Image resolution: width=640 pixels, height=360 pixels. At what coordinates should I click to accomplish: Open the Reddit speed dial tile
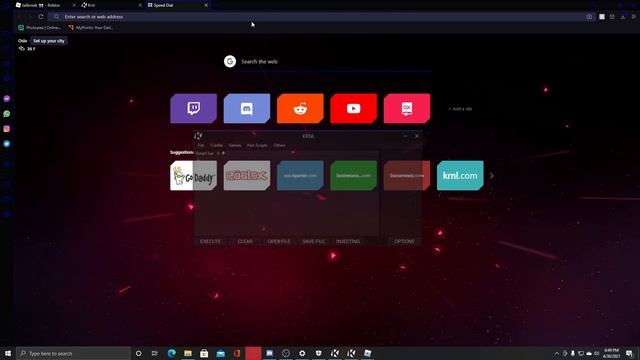point(300,108)
